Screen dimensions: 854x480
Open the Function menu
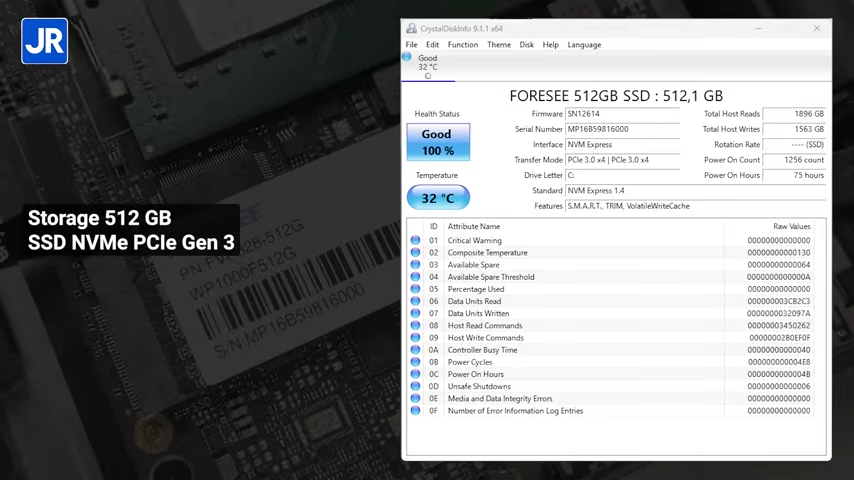(x=462, y=45)
